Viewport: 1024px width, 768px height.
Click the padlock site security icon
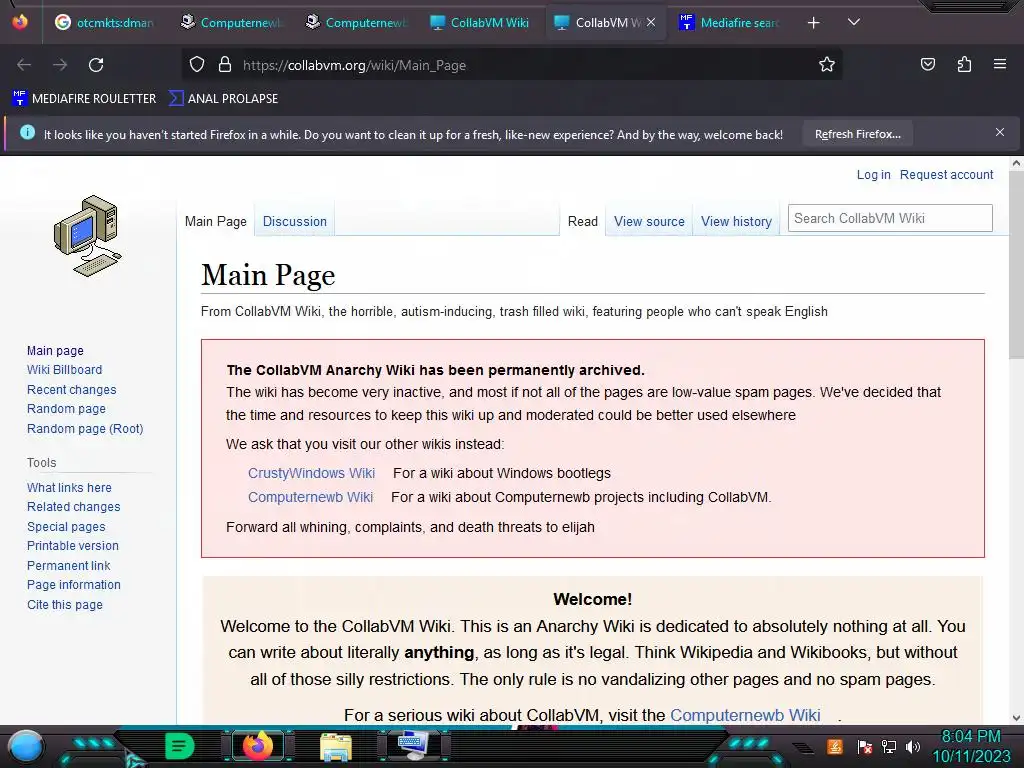(x=225, y=65)
